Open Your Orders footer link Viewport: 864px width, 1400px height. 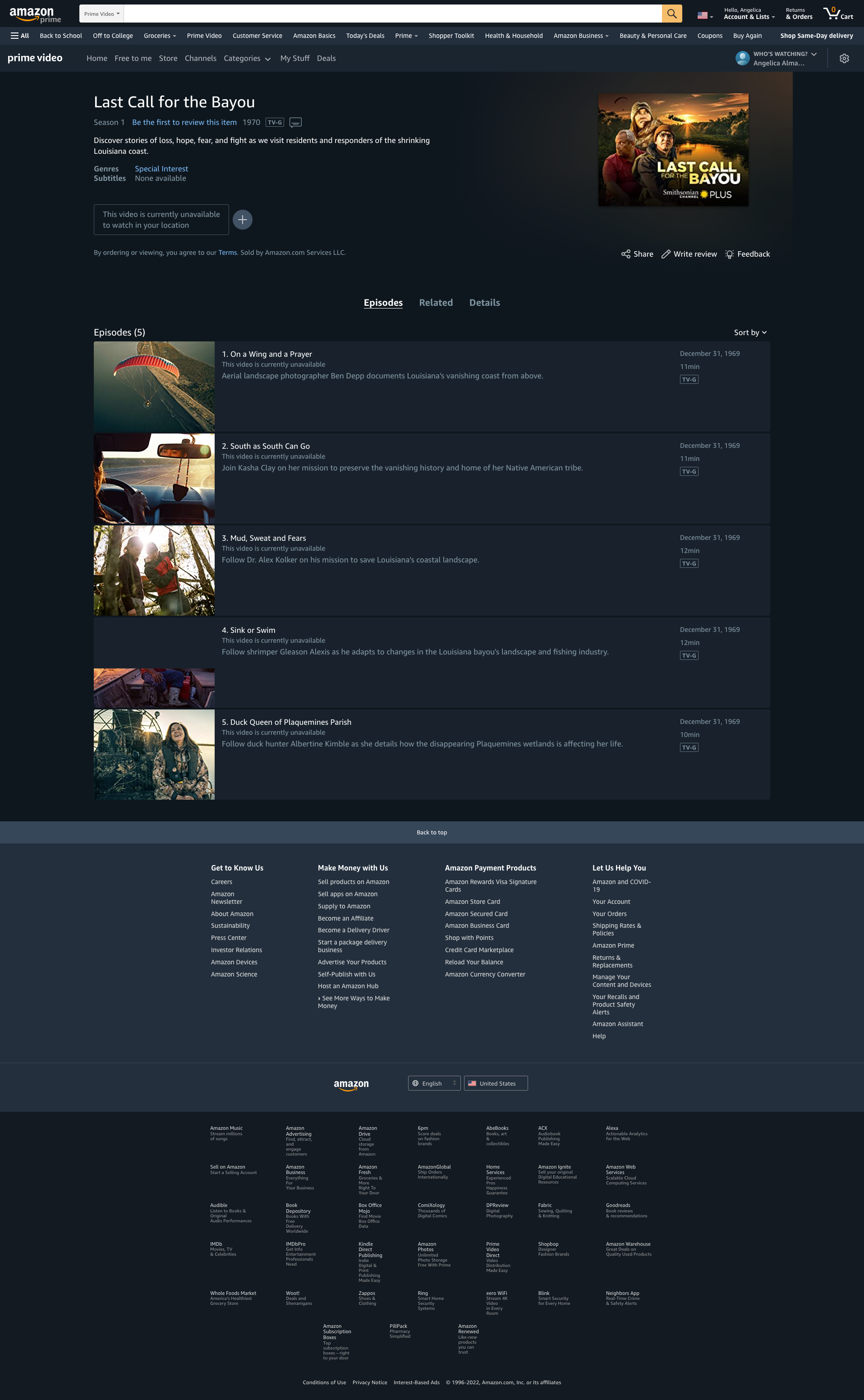[x=609, y=914]
